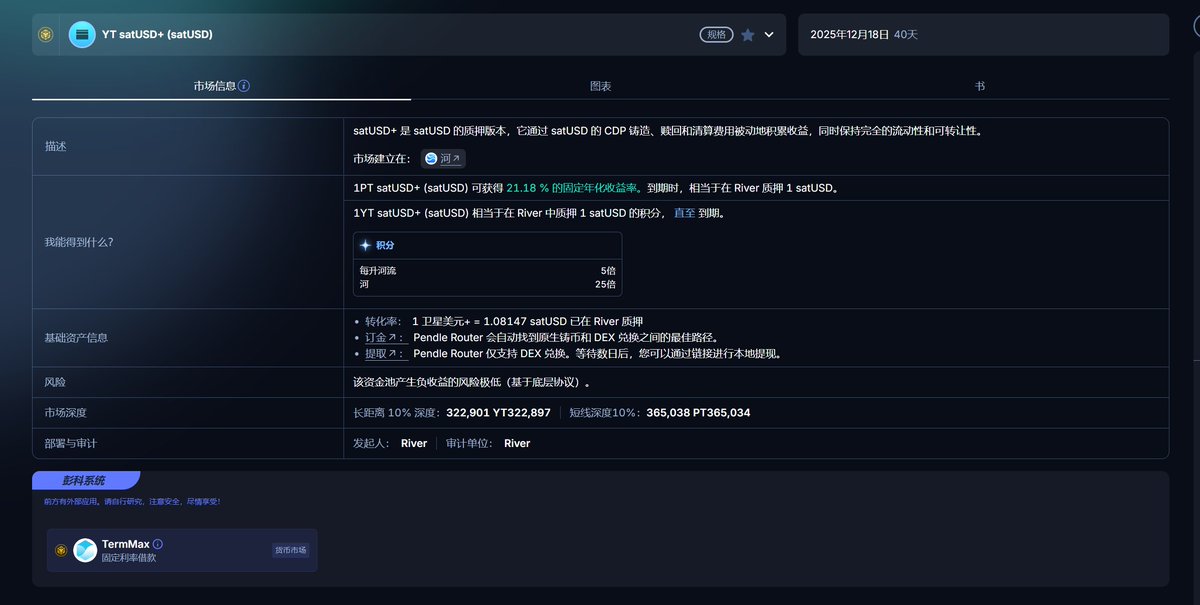Switch to the 市场信息 tab
Image resolution: width=1200 pixels, height=605 pixels.
(215, 86)
